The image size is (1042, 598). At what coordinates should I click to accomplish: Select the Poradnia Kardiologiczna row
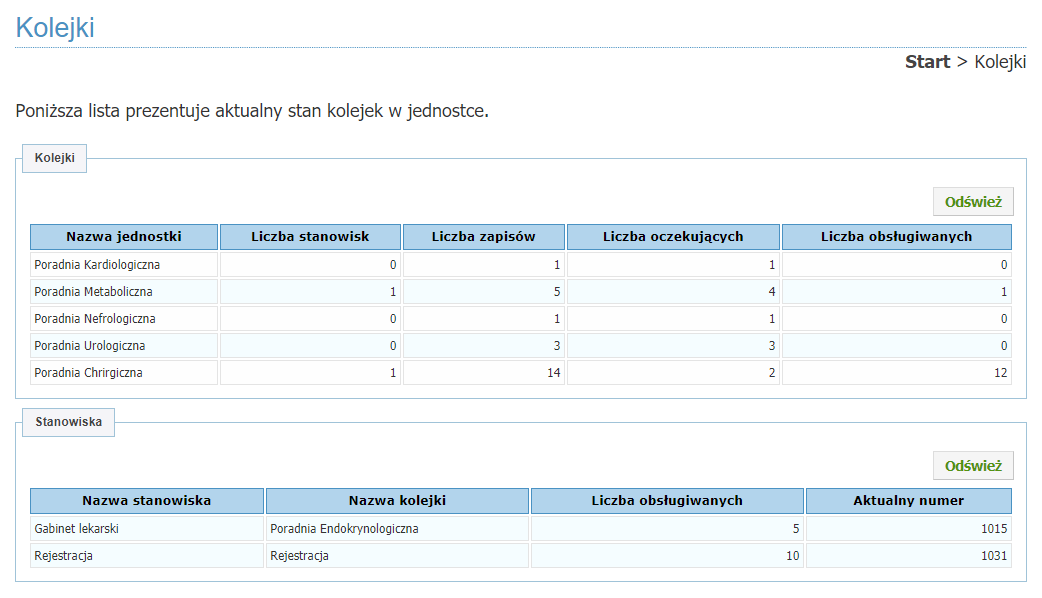(97, 265)
